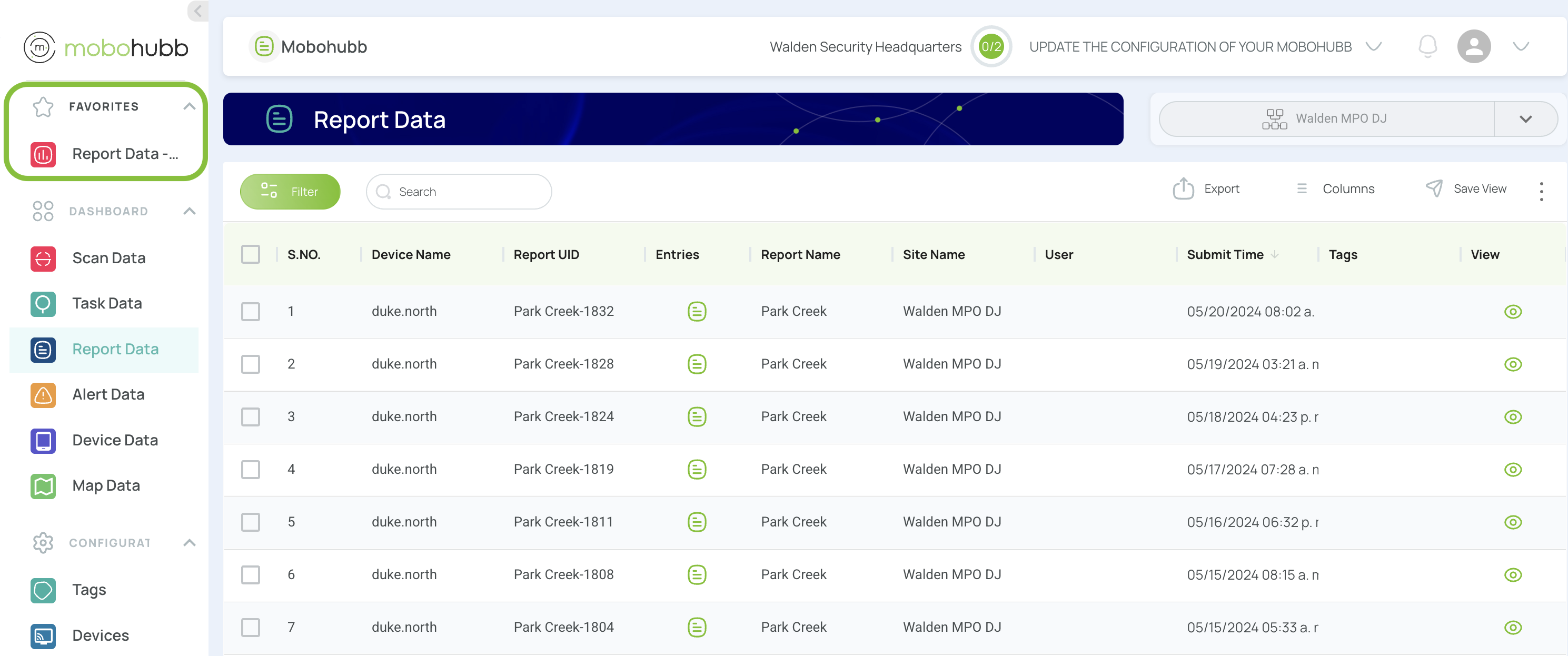Click the mobohubb logo
Viewport: 1568px width, 656px height.
(x=106, y=47)
